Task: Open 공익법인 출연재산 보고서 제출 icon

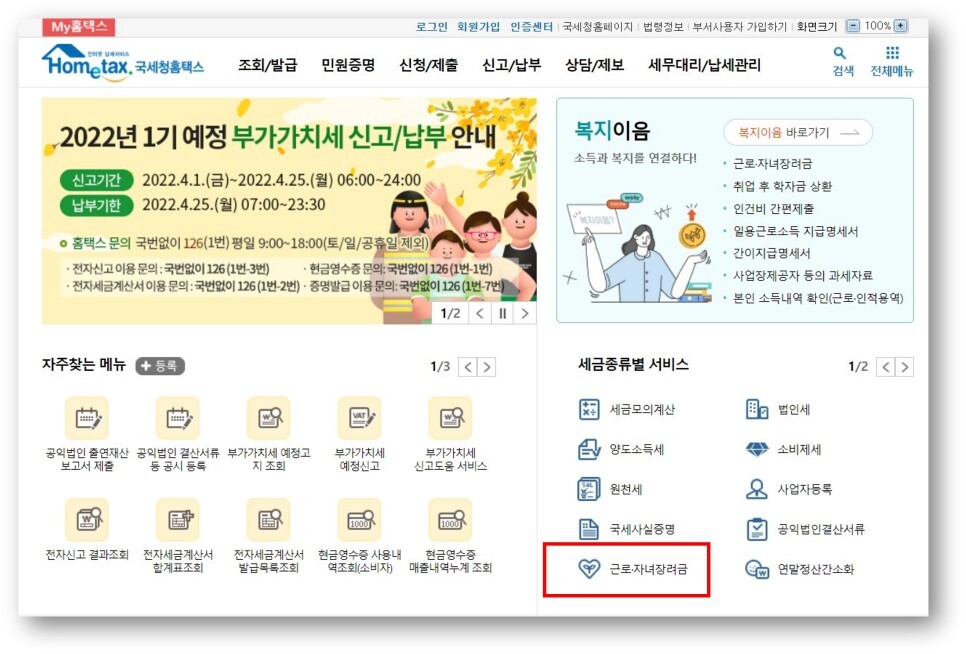Action: [87, 418]
